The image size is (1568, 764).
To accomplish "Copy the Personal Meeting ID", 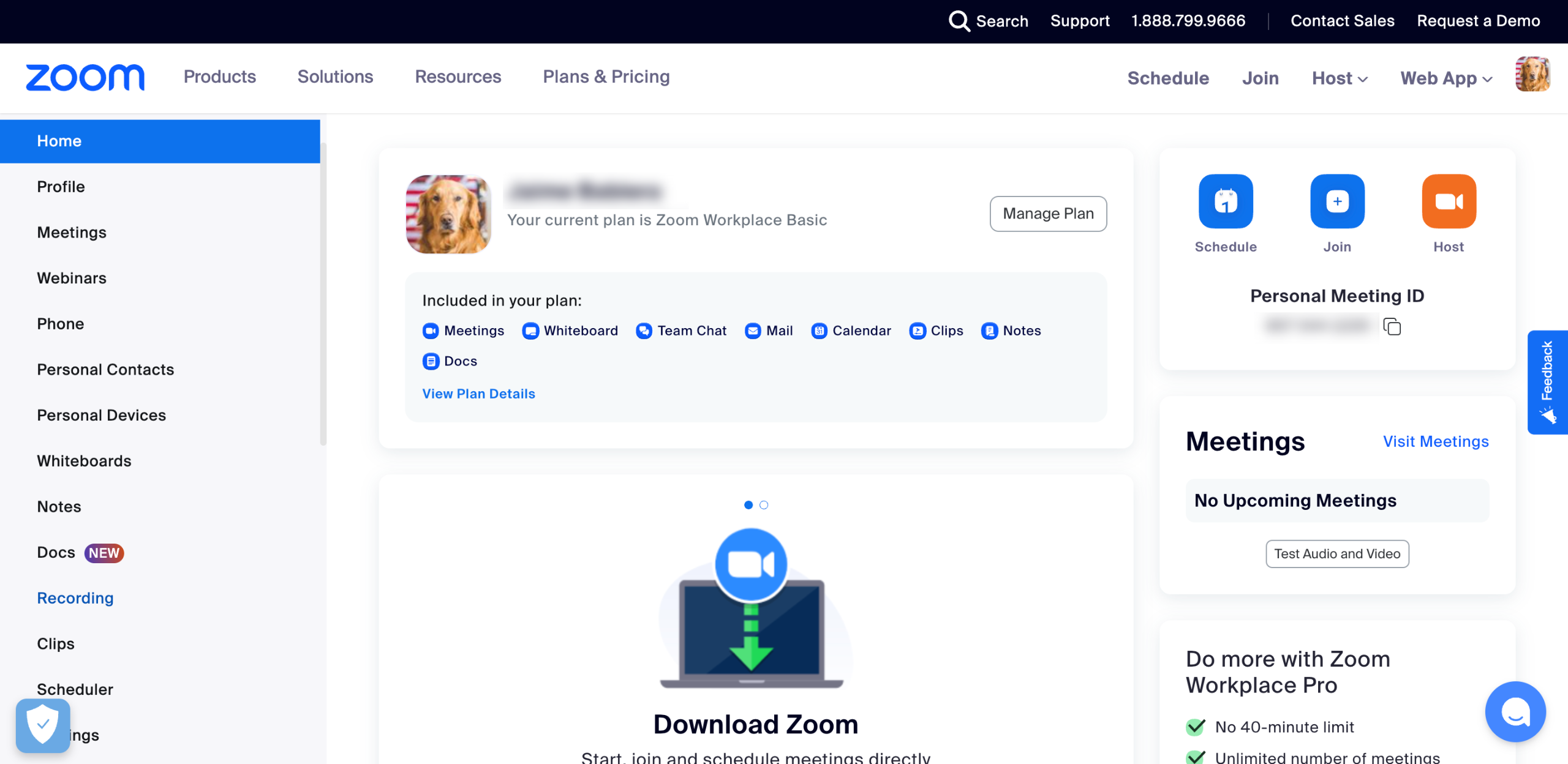I will click(x=1392, y=327).
